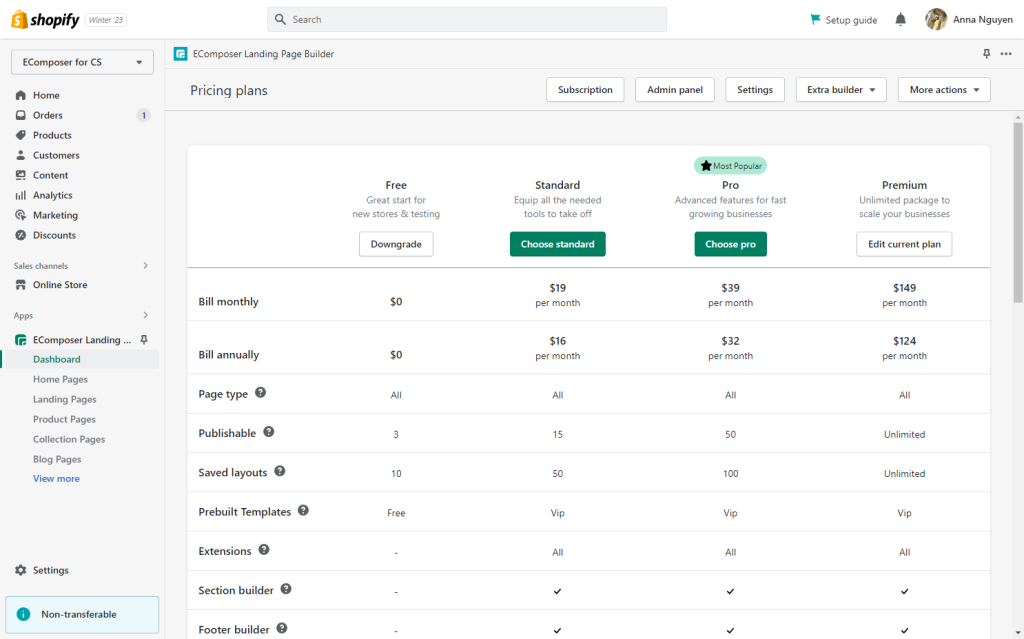Screen dimensions: 1024x639
Task: Open the Extra builder dropdown
Action: 841,90
